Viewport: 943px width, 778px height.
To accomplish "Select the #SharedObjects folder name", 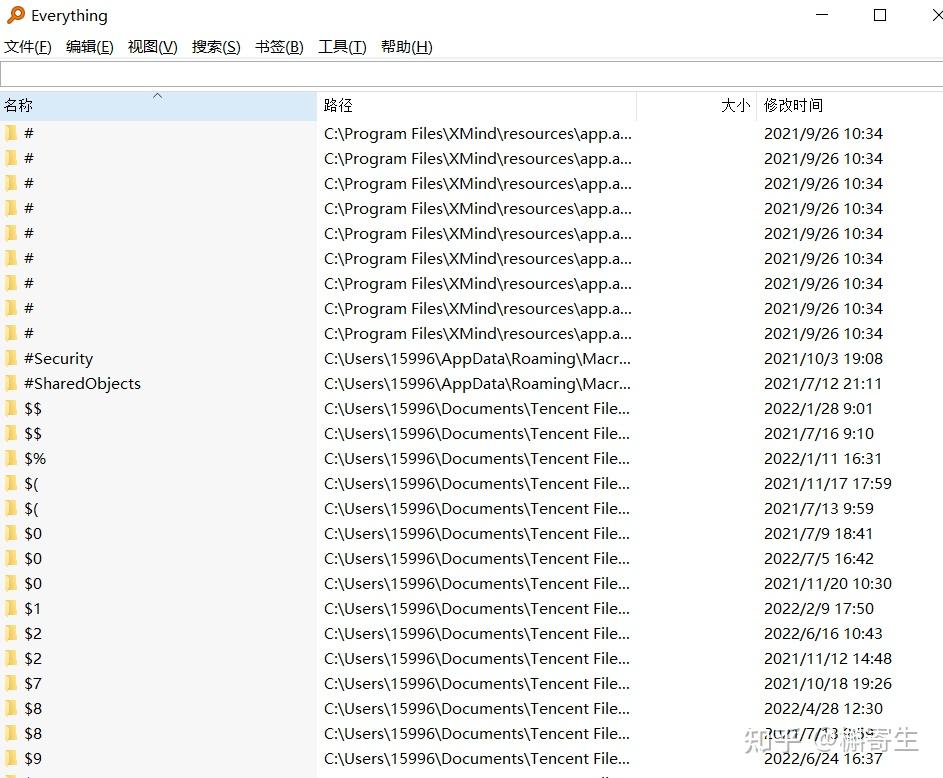I will (x=82, y=384).
